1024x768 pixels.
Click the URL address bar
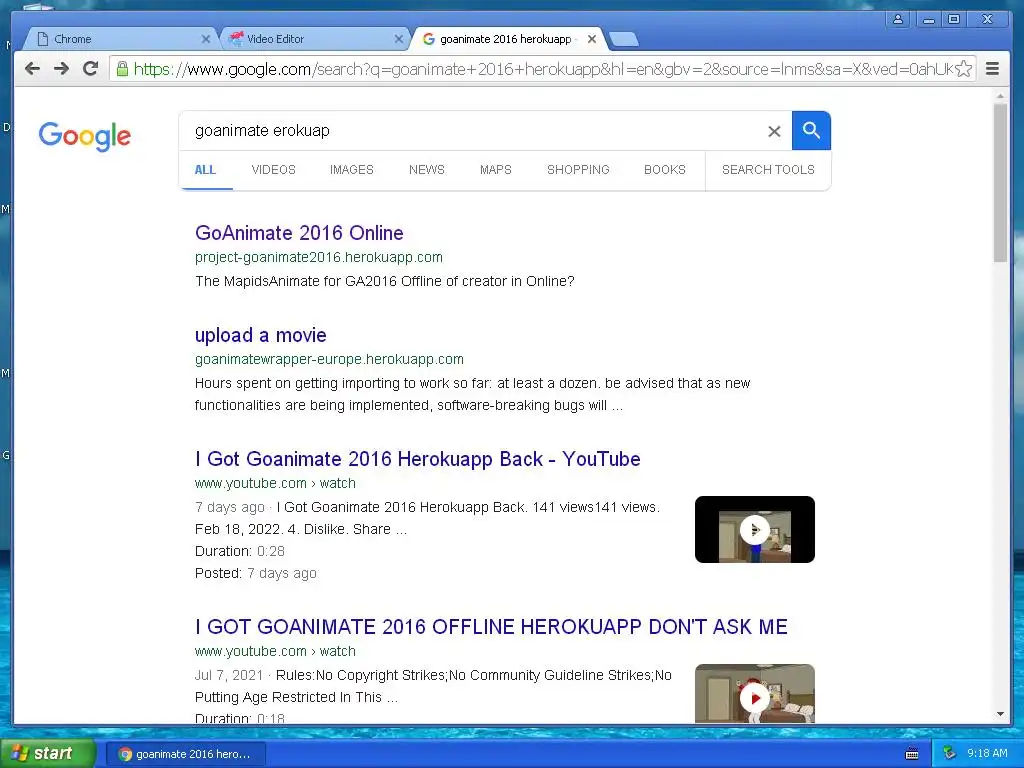coord(542,69)
